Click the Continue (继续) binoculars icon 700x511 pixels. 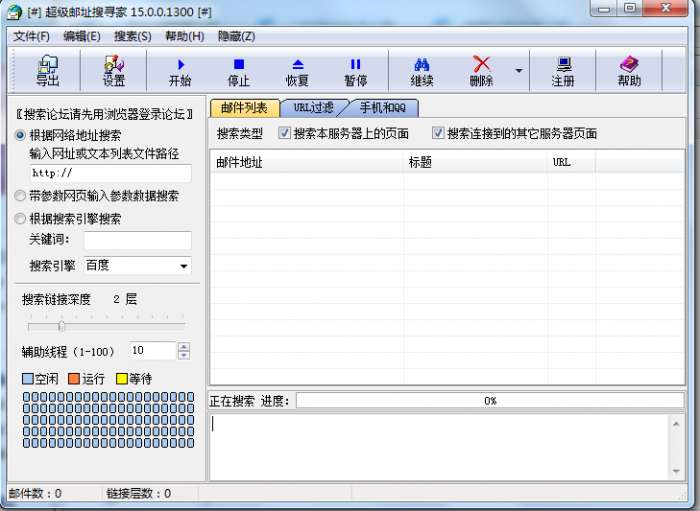click(x=422, y=72)
